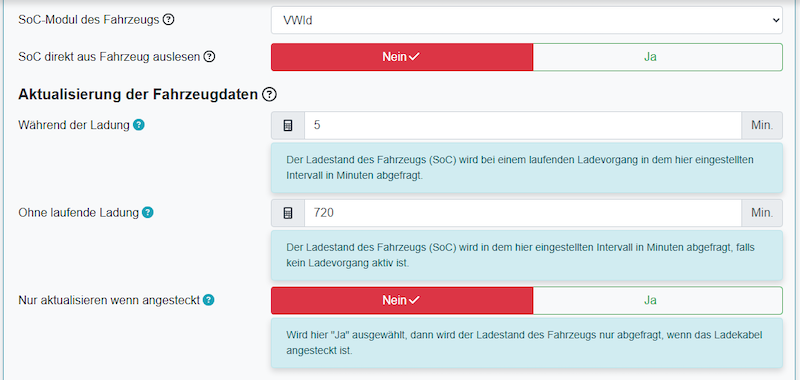Click the Nur aktualisieren wenn angesteckt label

coord(109,300)
